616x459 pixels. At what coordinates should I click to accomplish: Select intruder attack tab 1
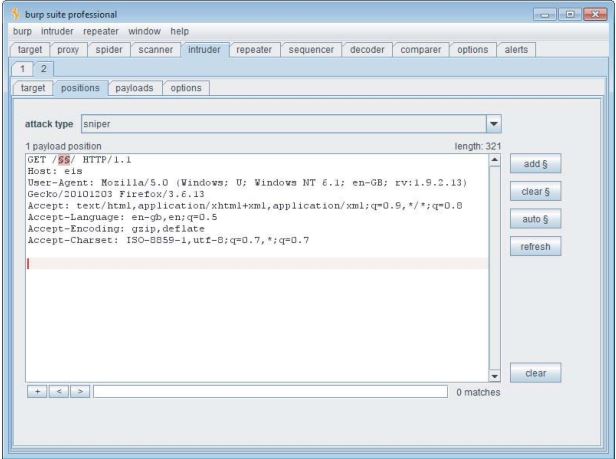[x=22, y=69]
